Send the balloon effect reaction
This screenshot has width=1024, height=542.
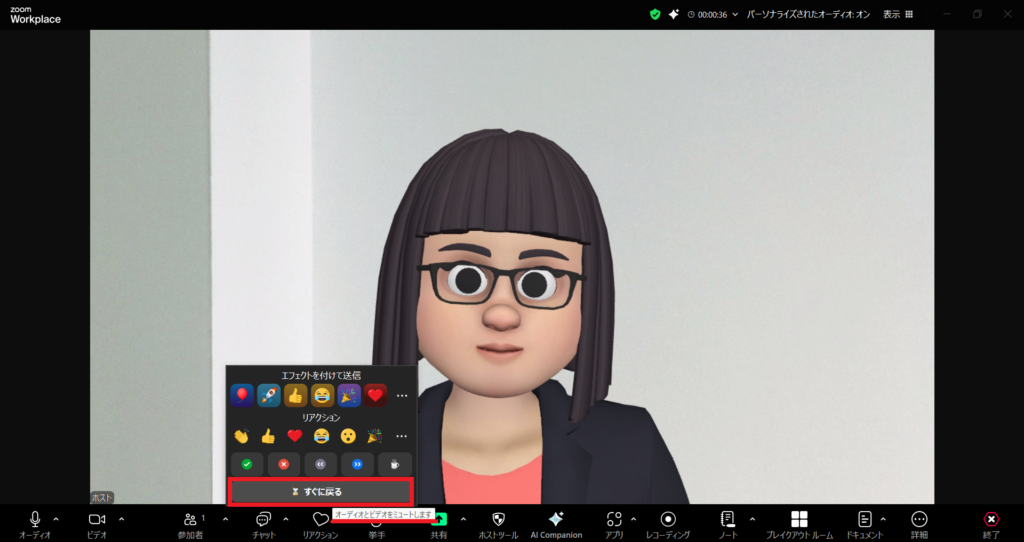pyautogui.click(x=241, y=395)
